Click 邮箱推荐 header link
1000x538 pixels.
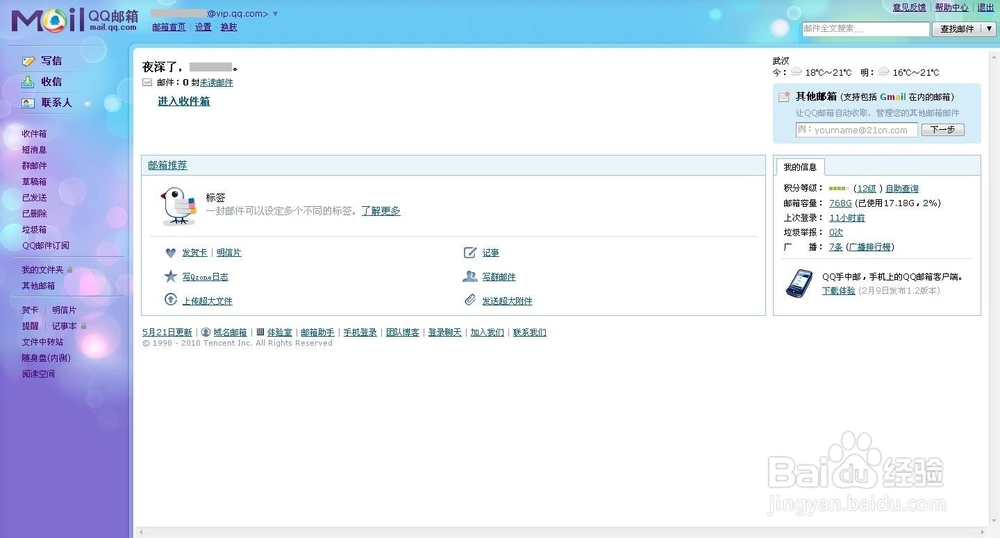tap(168, 165)
